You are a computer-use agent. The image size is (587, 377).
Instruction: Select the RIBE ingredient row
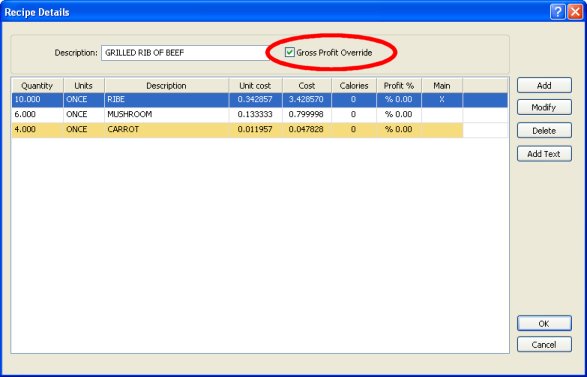point(259,100)
